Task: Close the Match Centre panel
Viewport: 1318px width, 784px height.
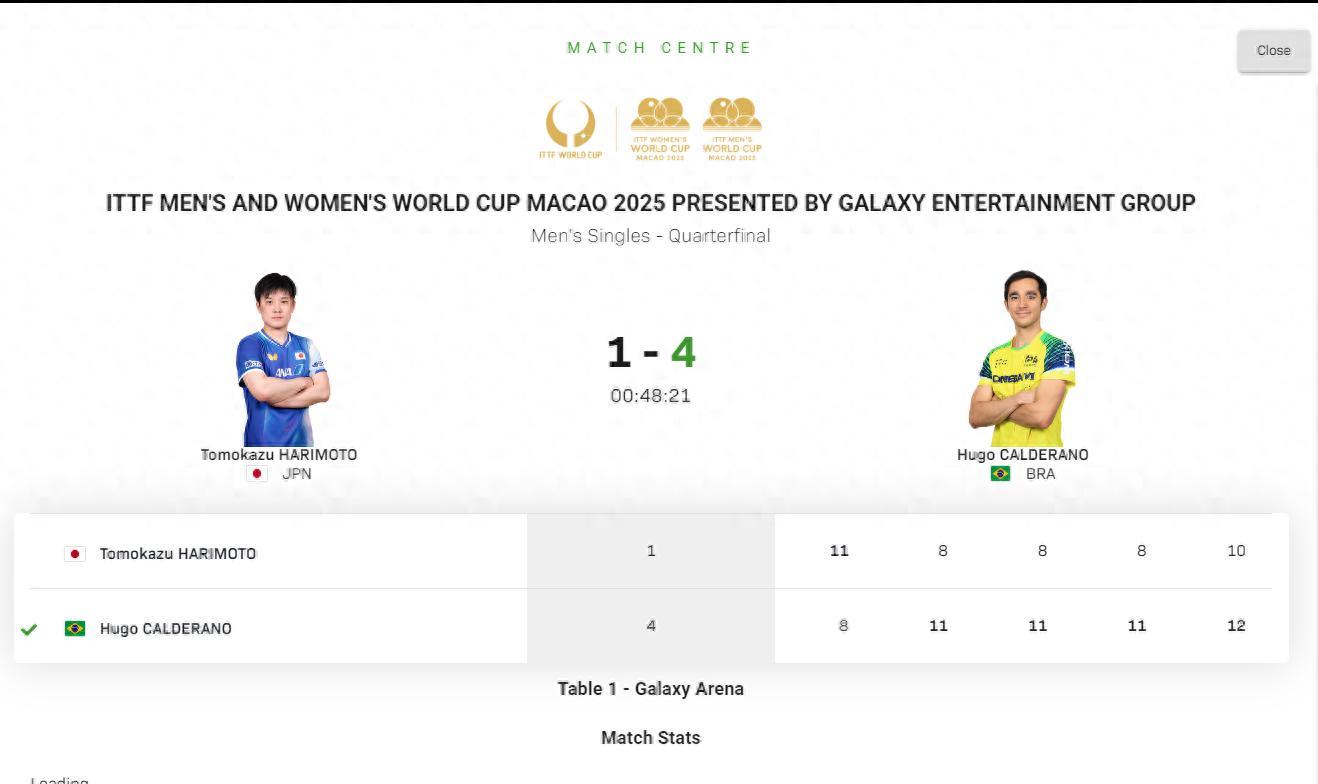Action: tap(1273, 51)
